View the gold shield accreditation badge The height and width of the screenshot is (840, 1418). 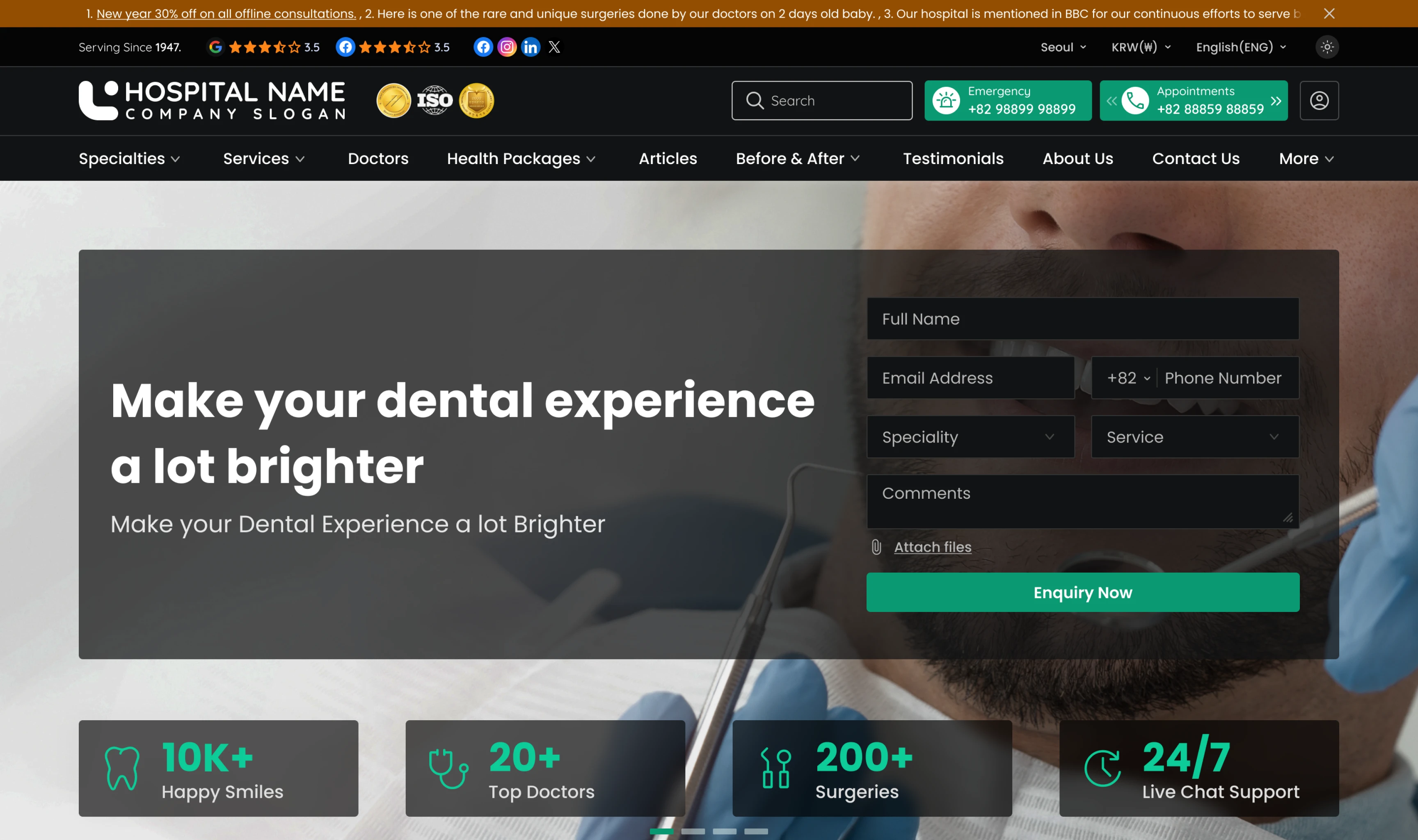[x=476, y=100]
